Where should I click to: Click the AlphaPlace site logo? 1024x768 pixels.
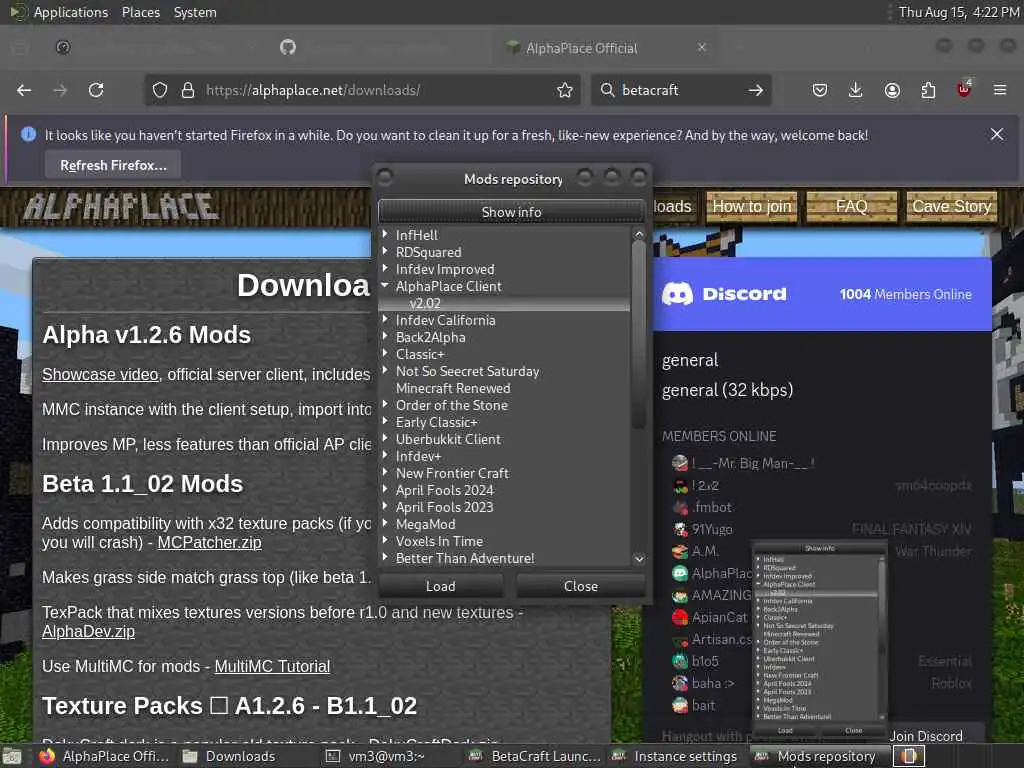[121, 207]
